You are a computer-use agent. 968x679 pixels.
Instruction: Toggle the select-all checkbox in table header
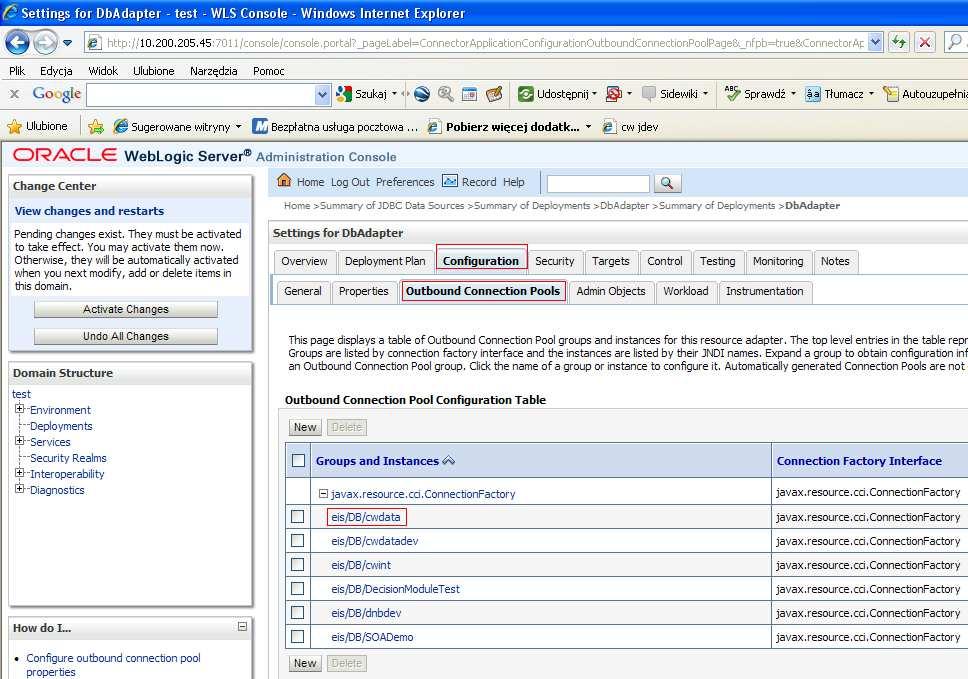[298, 460]
